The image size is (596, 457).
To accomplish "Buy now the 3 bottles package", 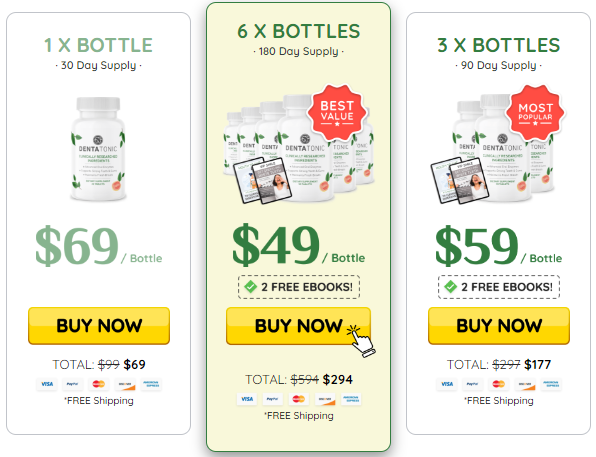I will pyautogui.click(x=499, y=326).
